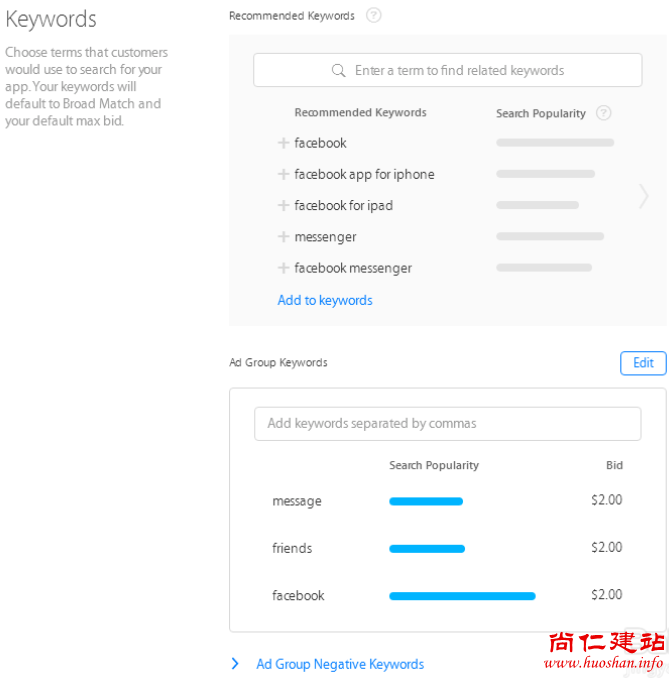Add 'messenger' keyword with plus icon
Viewport: 669px width, 682px height.
(283, 237)
